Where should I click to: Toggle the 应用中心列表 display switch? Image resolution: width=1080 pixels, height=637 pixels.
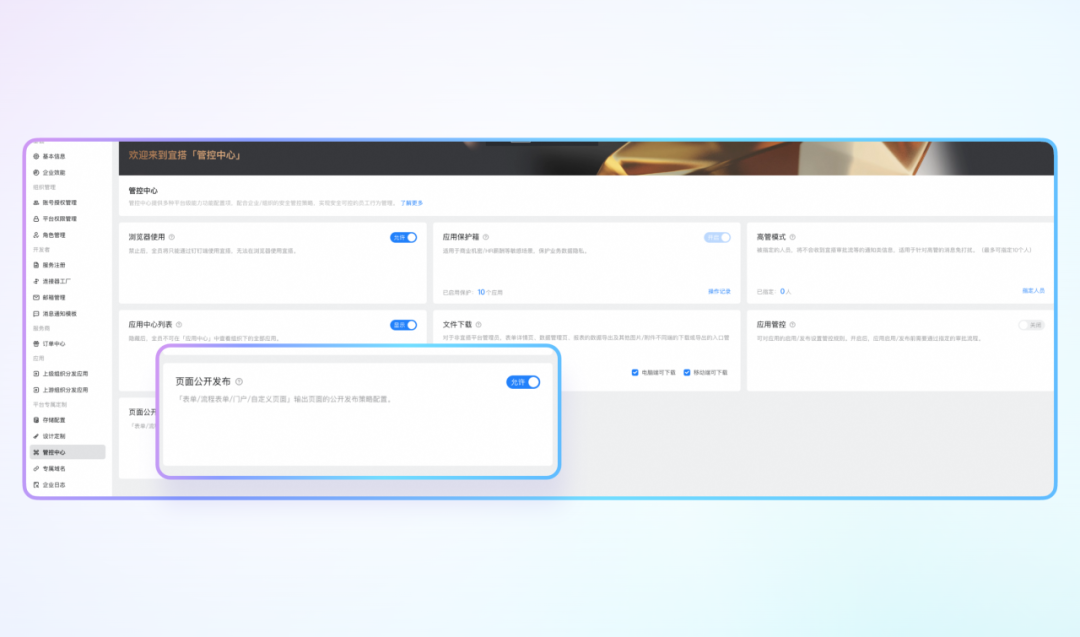tap(404, 325)
